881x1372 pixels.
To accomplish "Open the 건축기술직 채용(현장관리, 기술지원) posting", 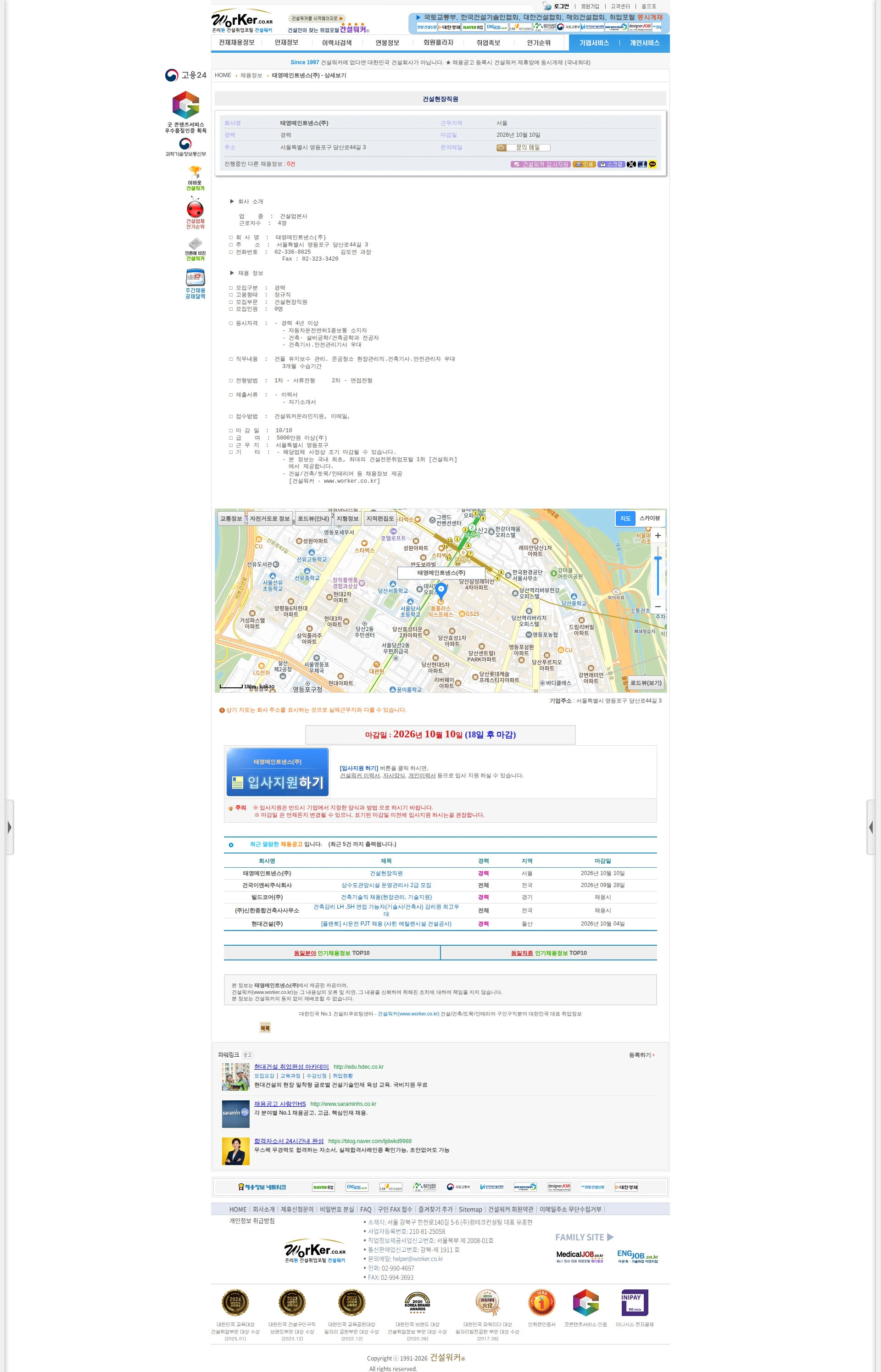I will (386, 898).
